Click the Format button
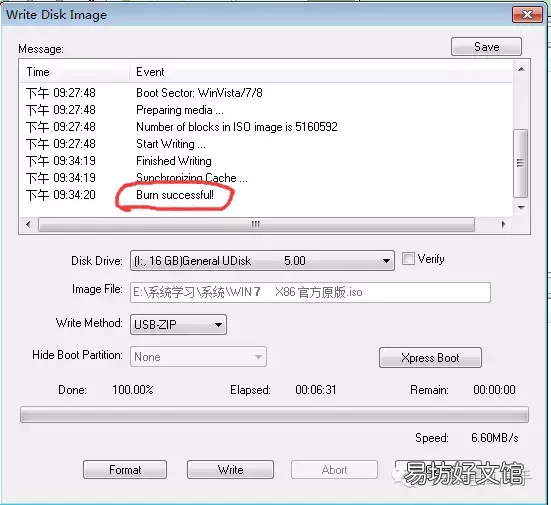 [125, 470]
